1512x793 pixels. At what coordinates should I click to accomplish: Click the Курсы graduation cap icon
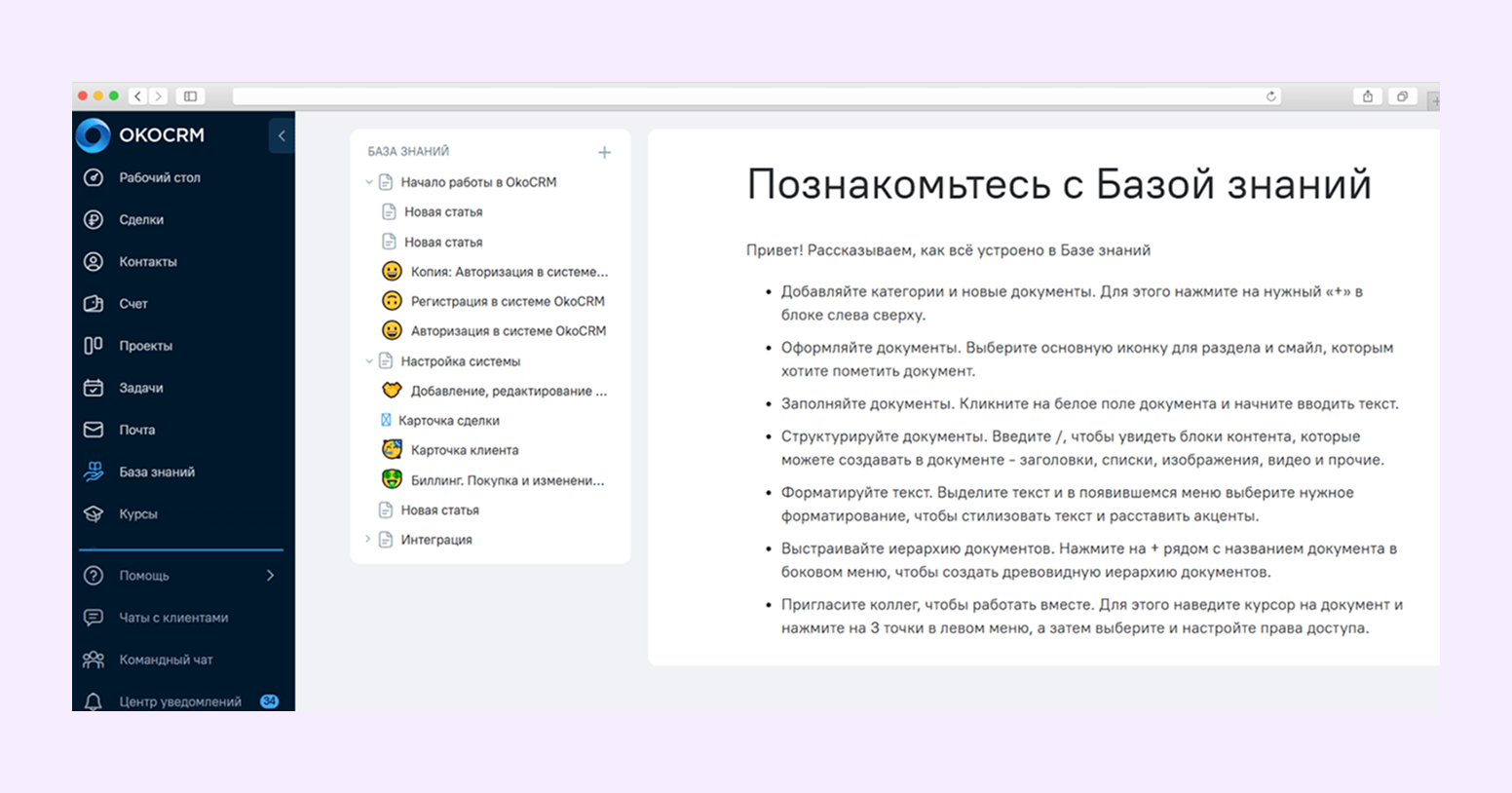94,513
